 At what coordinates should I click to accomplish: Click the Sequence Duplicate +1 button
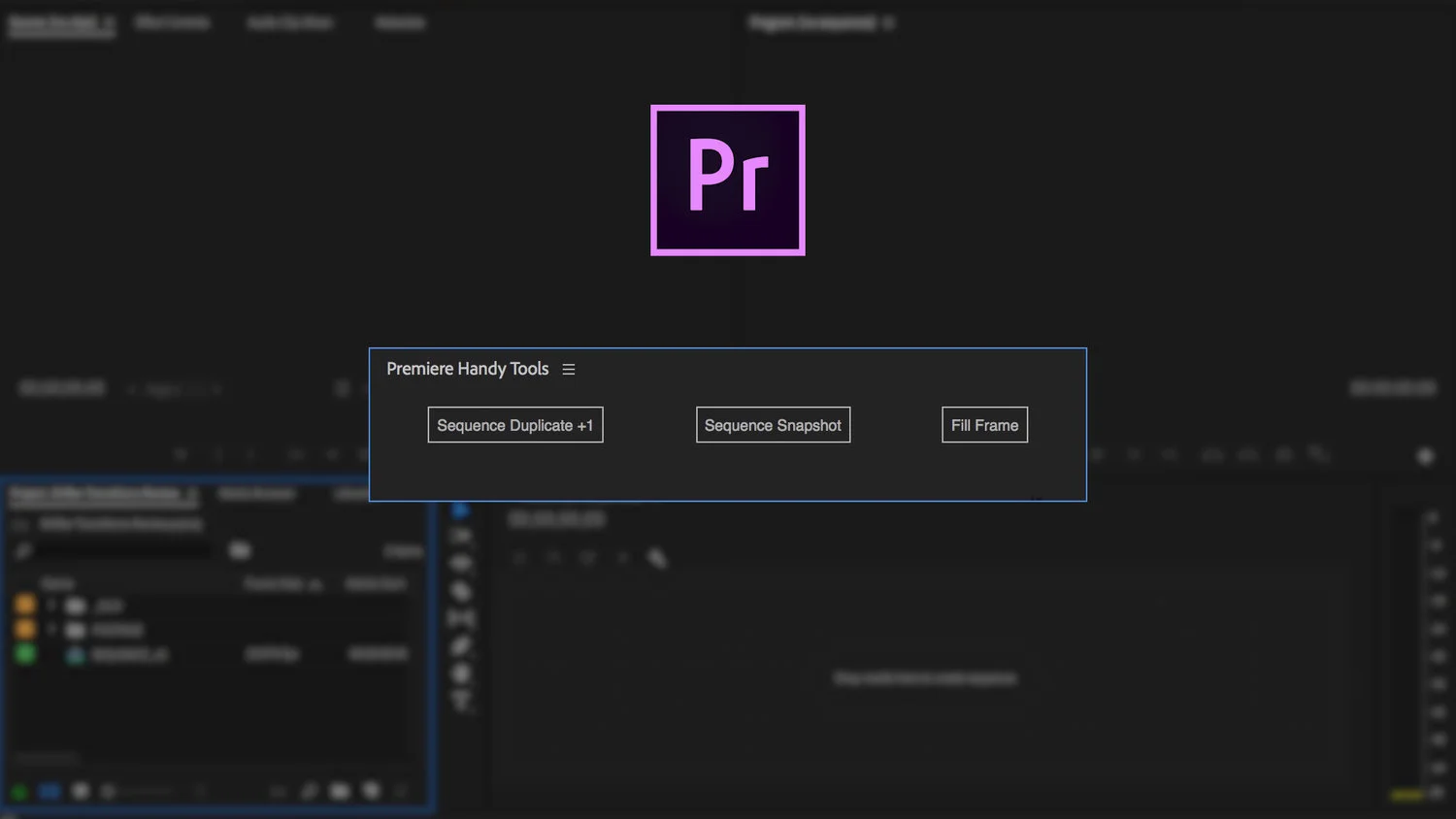pos(515,425)
